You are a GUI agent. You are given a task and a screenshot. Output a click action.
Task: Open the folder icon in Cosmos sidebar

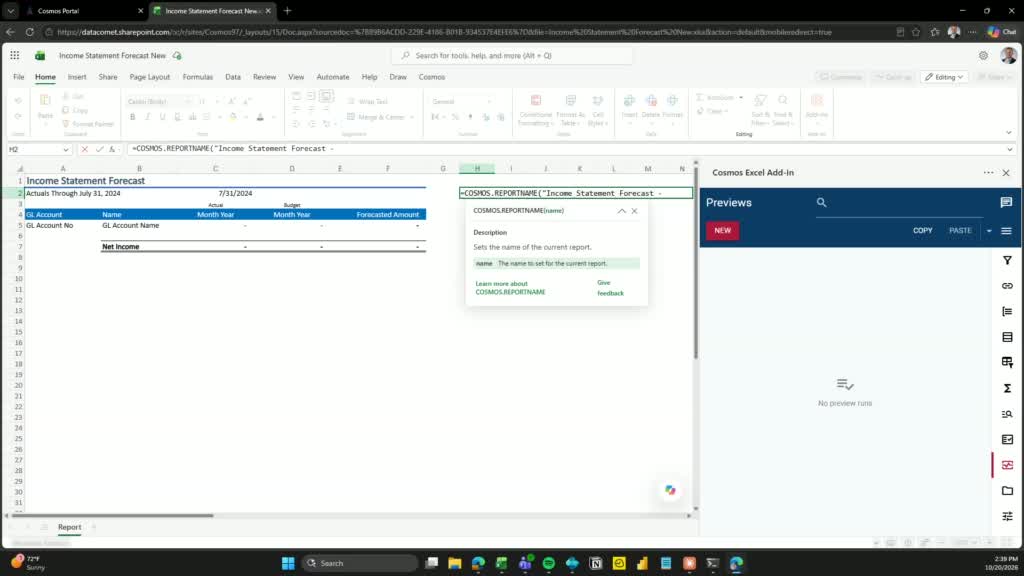click(x=1007, y=490)
